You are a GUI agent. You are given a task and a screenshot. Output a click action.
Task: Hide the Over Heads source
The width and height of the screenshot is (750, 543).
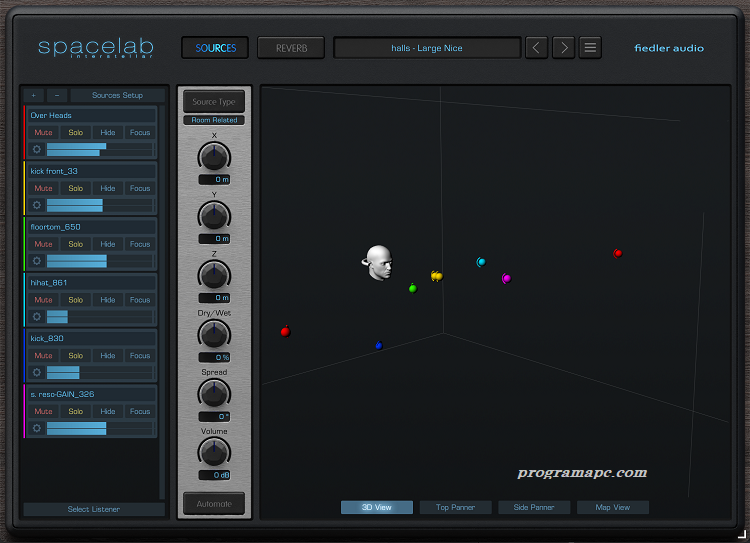click(108, 133)
